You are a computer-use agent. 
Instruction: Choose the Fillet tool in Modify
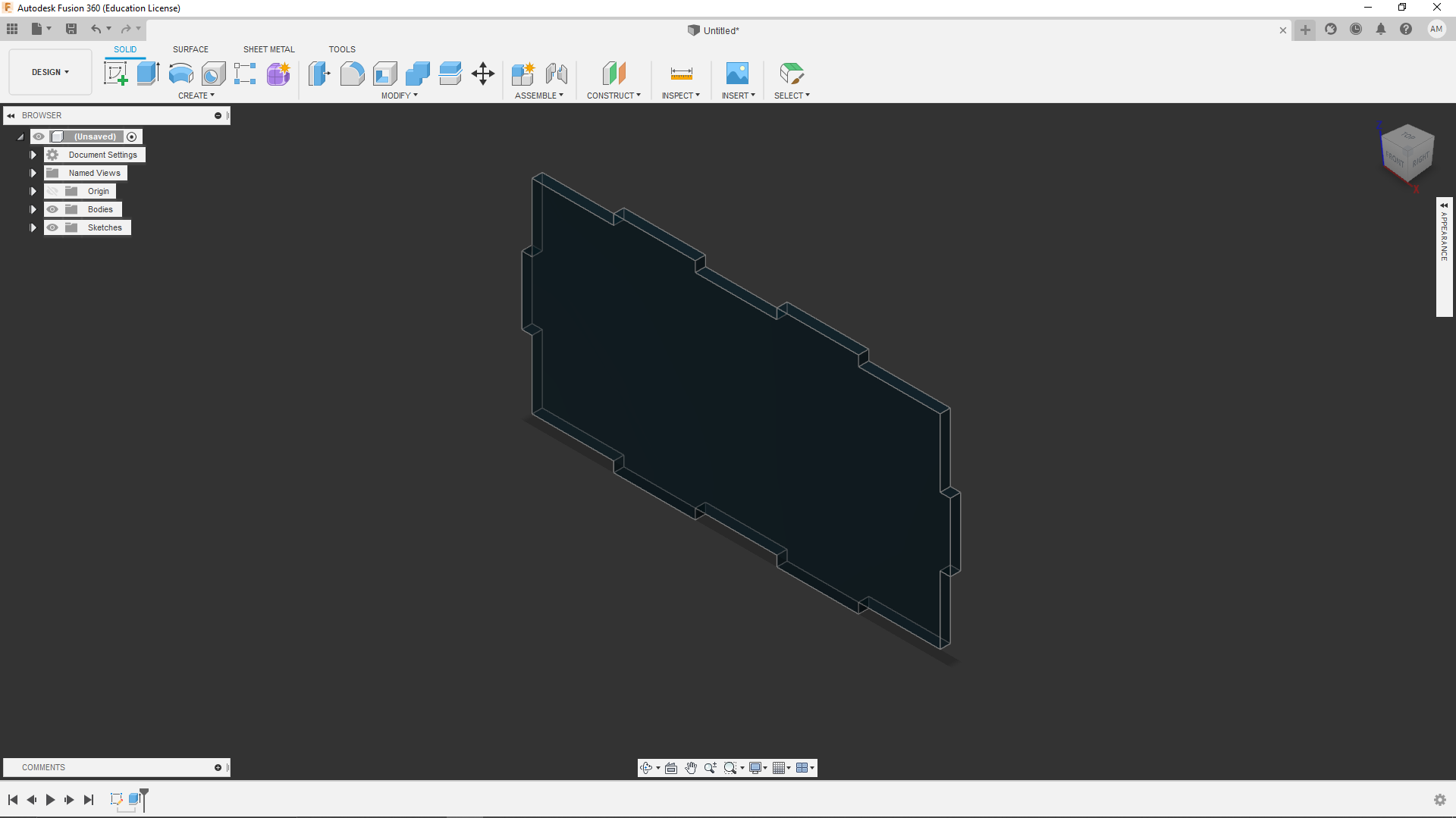tap(352, 74)
